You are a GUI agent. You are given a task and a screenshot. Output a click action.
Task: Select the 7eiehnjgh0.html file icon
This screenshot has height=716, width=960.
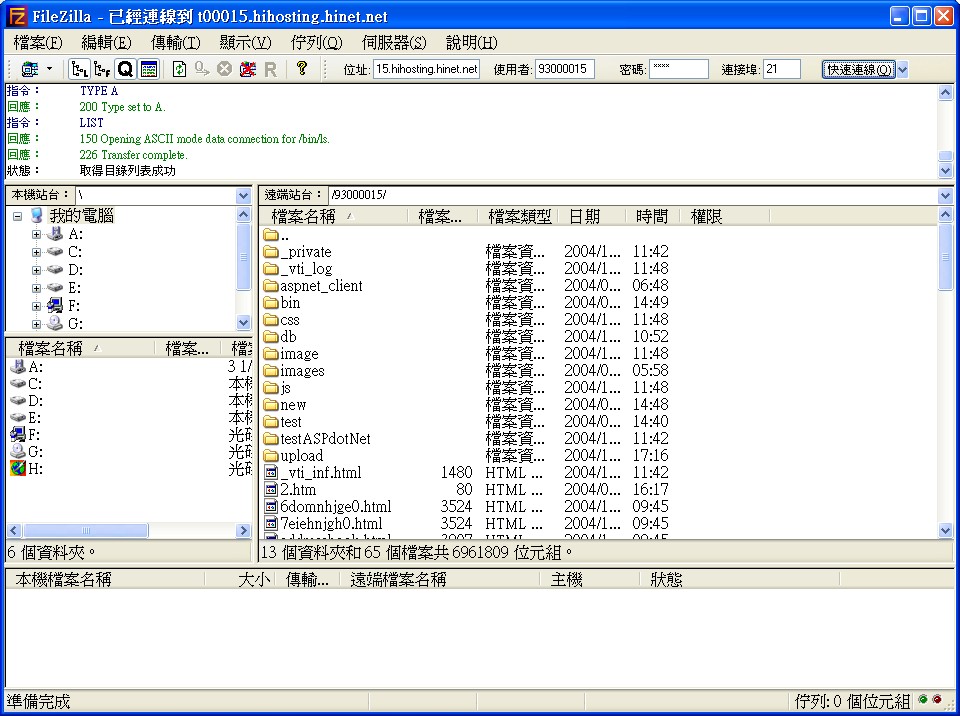tap(271, 524)
